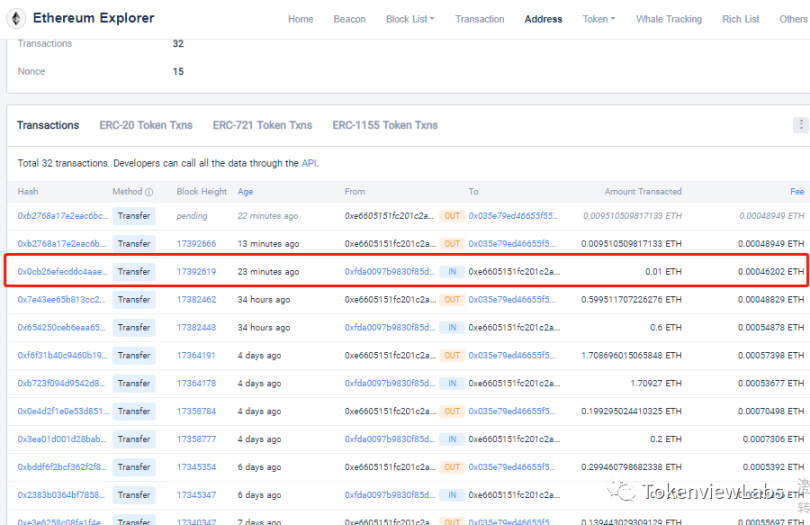Screen dimensions: 810x525
Task: Click the Transfer method badge in highlighted row
Action: (134, 272)
